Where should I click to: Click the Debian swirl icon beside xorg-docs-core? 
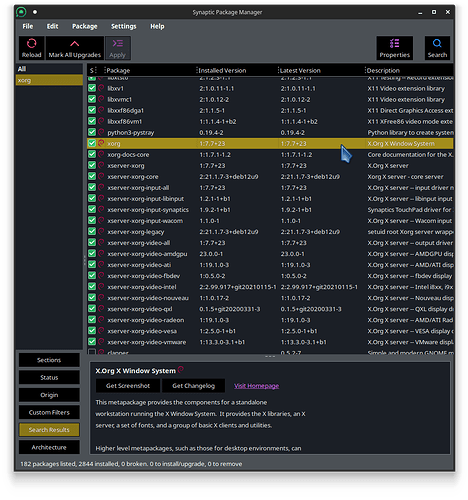(x=101, y=154)
